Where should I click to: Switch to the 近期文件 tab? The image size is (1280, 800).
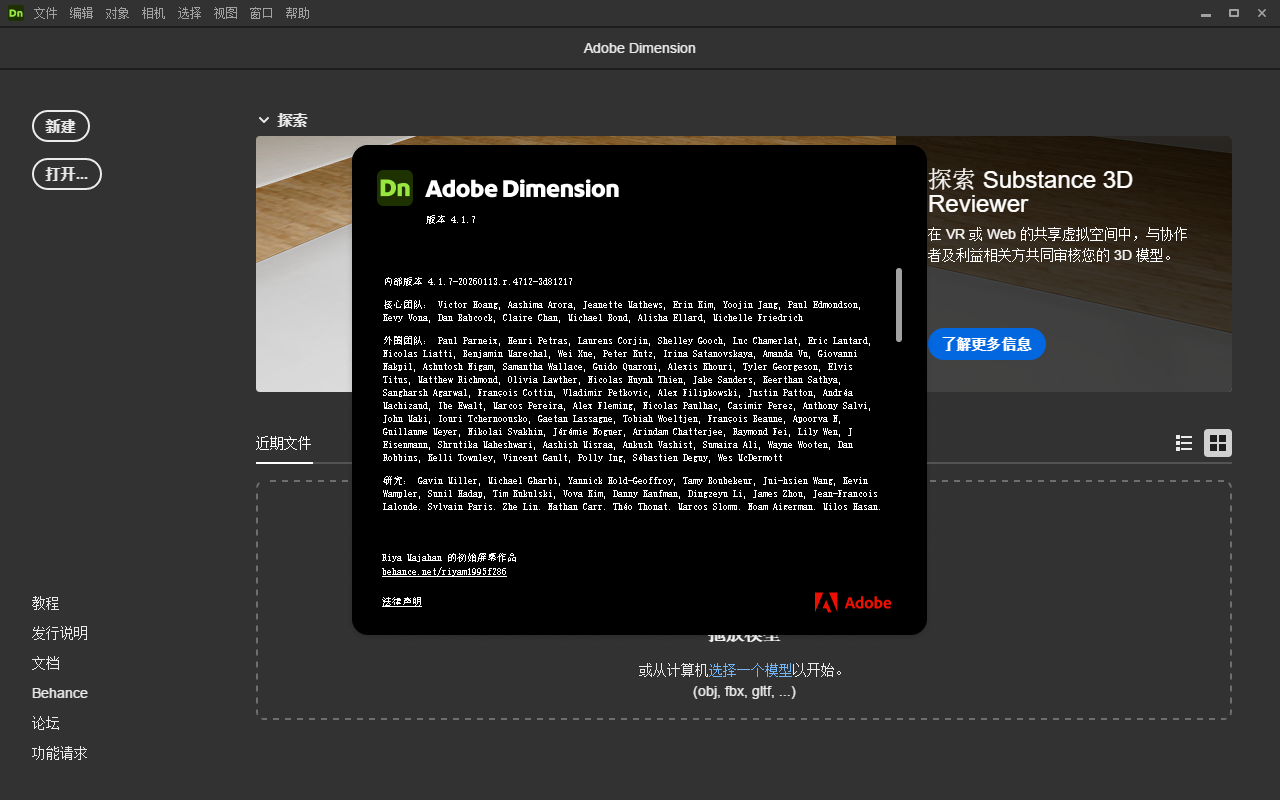pyautogui.click(x=284, y=442)
